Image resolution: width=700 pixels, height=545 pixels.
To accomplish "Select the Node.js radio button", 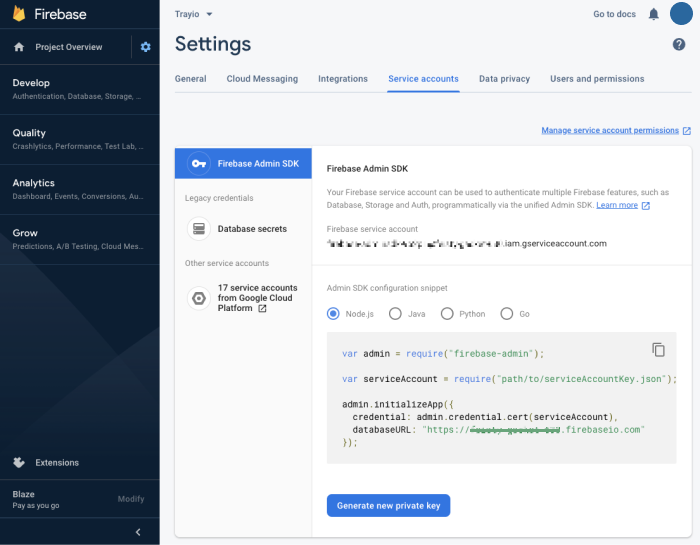I will 334,314.
